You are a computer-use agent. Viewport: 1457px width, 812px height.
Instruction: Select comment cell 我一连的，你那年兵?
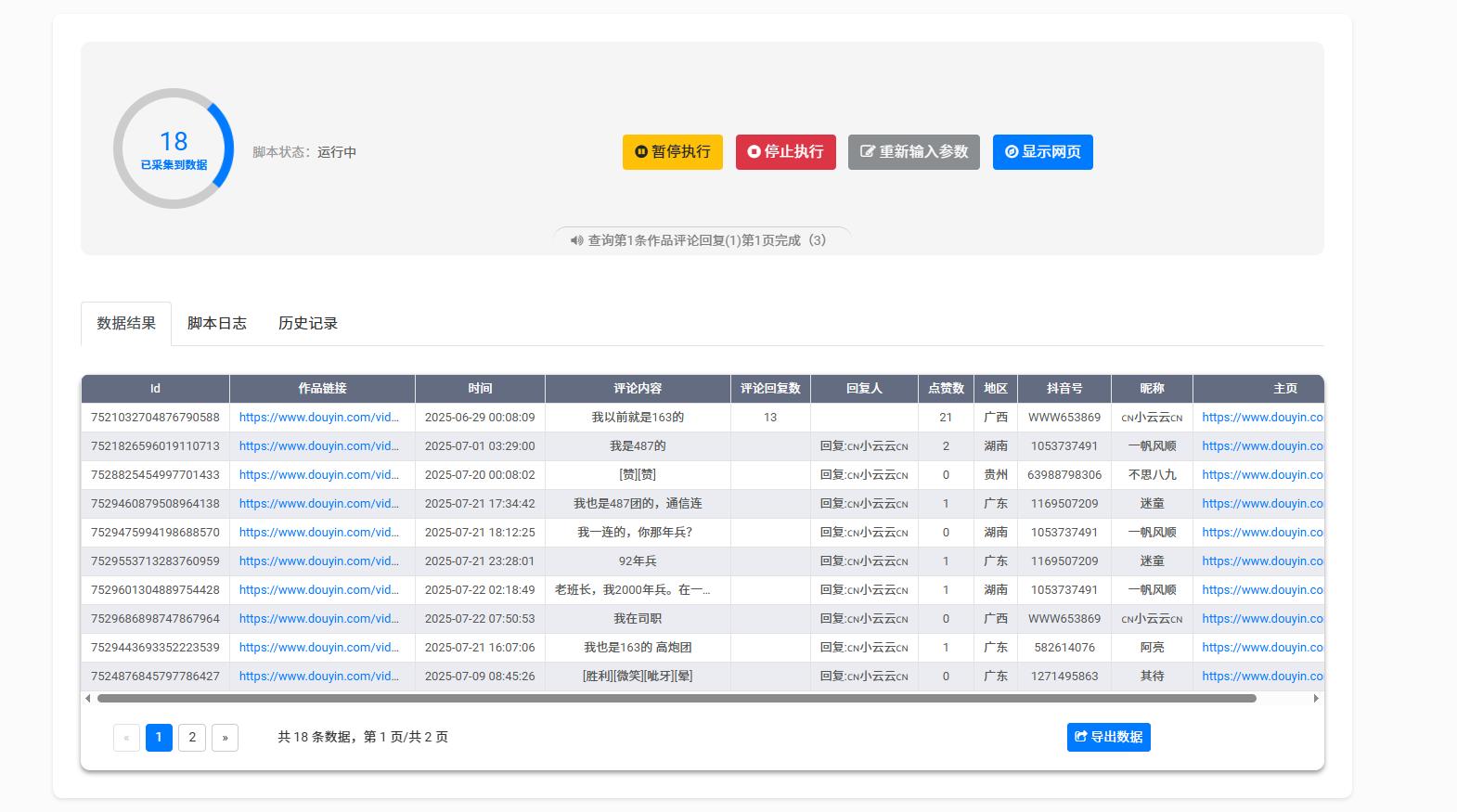pyautogui.click(x=638, y=533)
